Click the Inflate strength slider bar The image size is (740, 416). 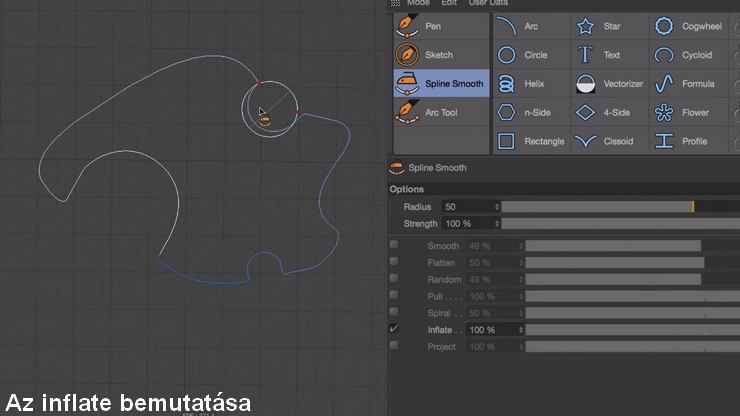pyautogui.click(x=620, y=329)
